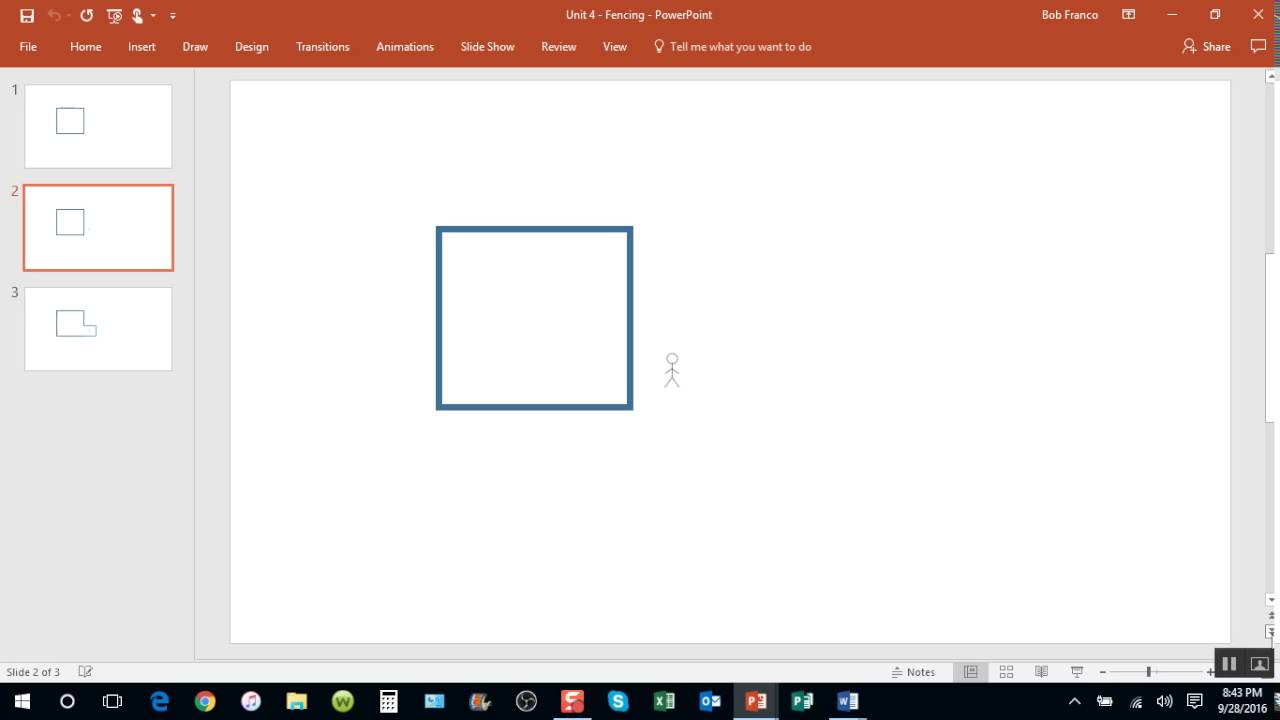Viewport: 1280px width, 720px height.
Task: Switch to Animations tab
Action: (x=405, y=47)
